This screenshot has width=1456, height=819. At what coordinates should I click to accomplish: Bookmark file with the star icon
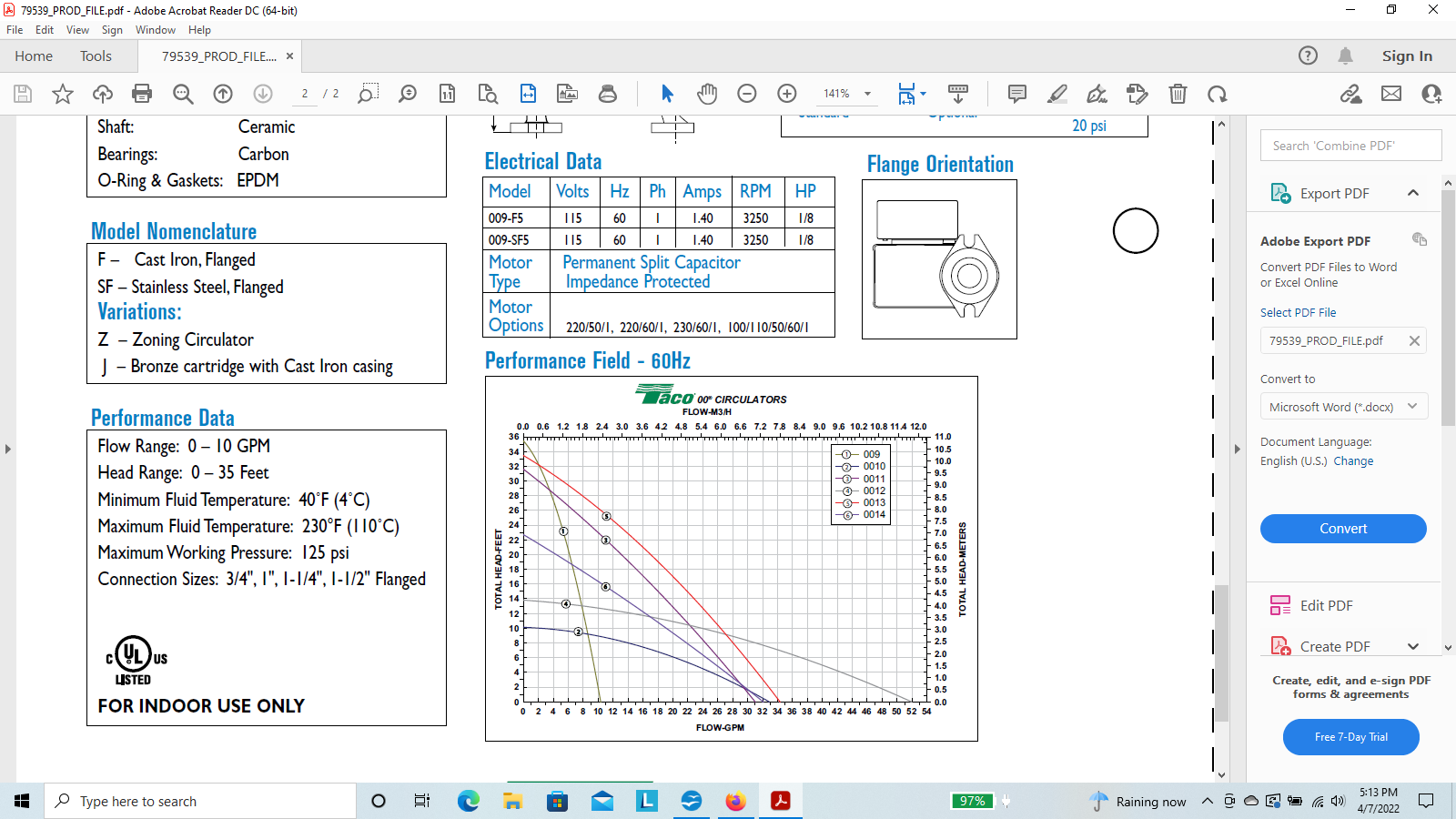click(x=63, y=94)
